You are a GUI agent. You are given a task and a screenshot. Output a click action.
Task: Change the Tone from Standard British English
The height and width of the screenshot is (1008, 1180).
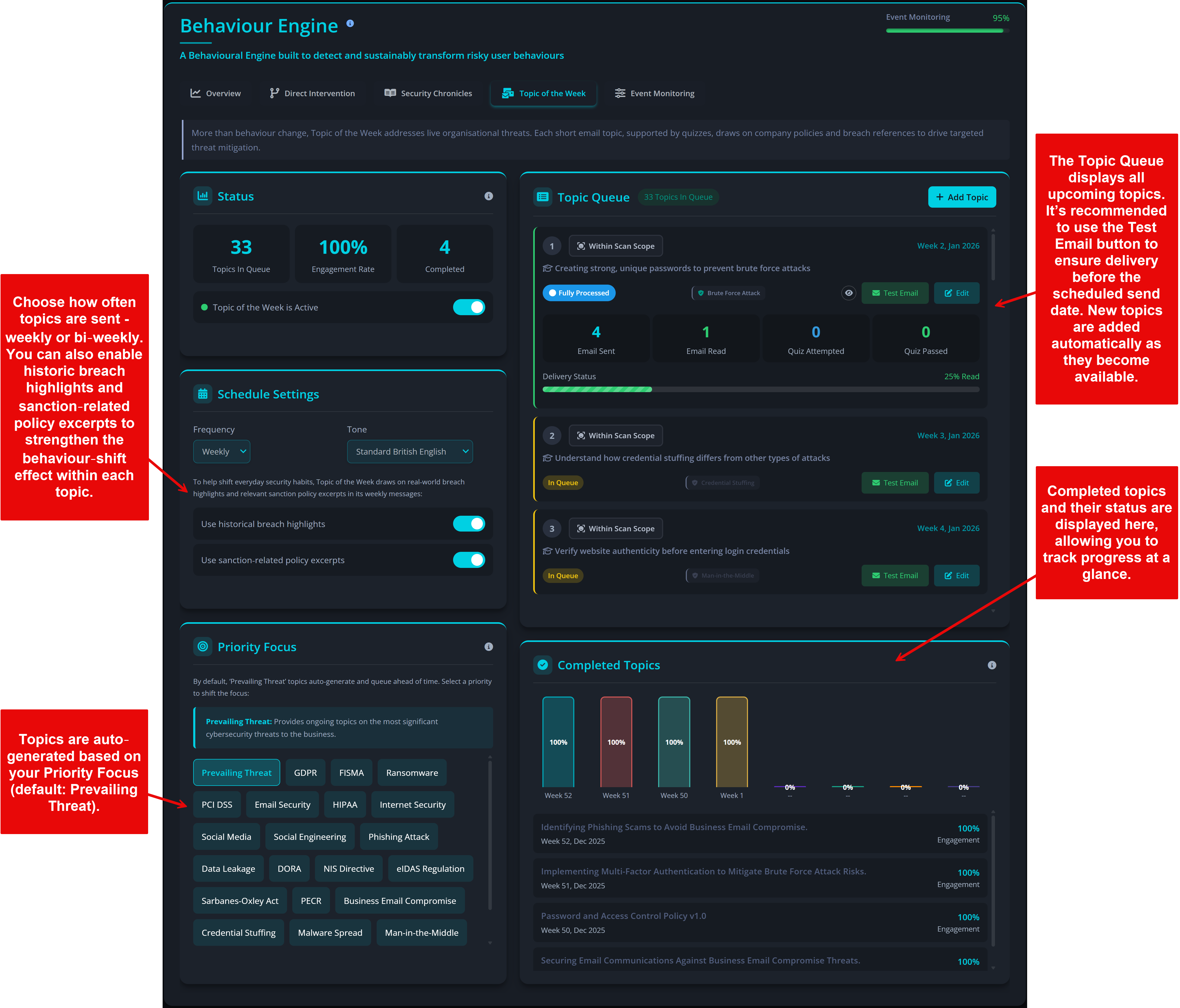pyautogui.click(x=410, y=451)
